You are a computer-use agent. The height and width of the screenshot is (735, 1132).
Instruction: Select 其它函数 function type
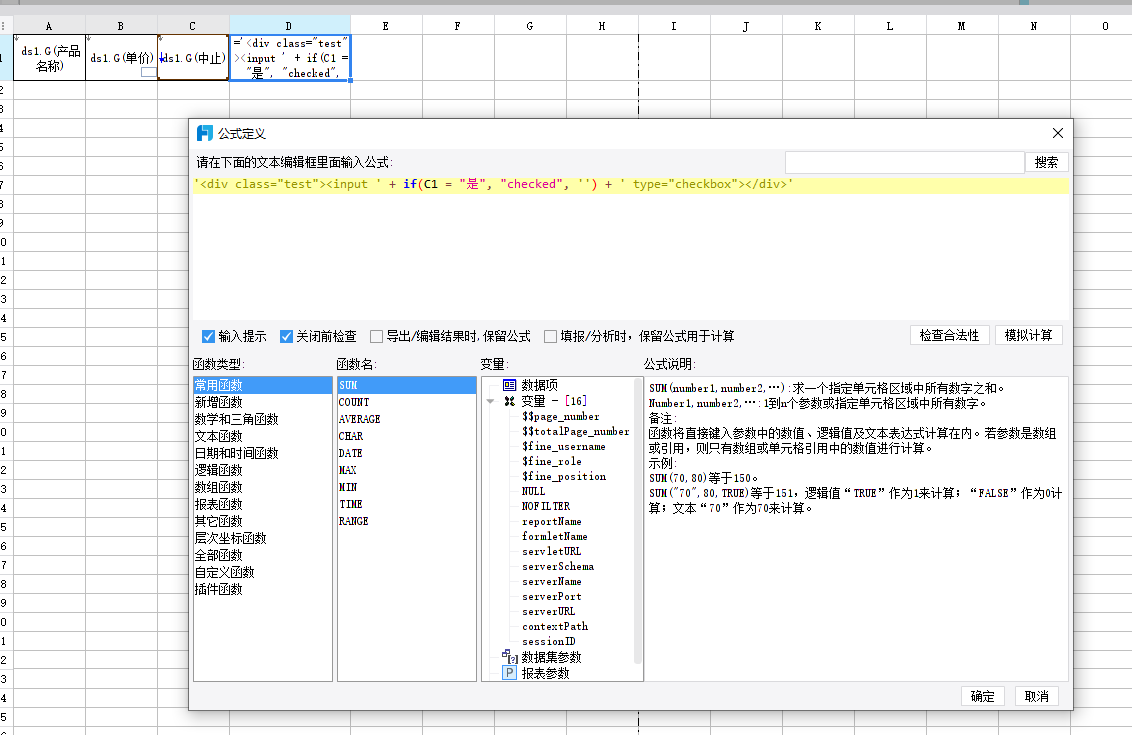[263, 521]
